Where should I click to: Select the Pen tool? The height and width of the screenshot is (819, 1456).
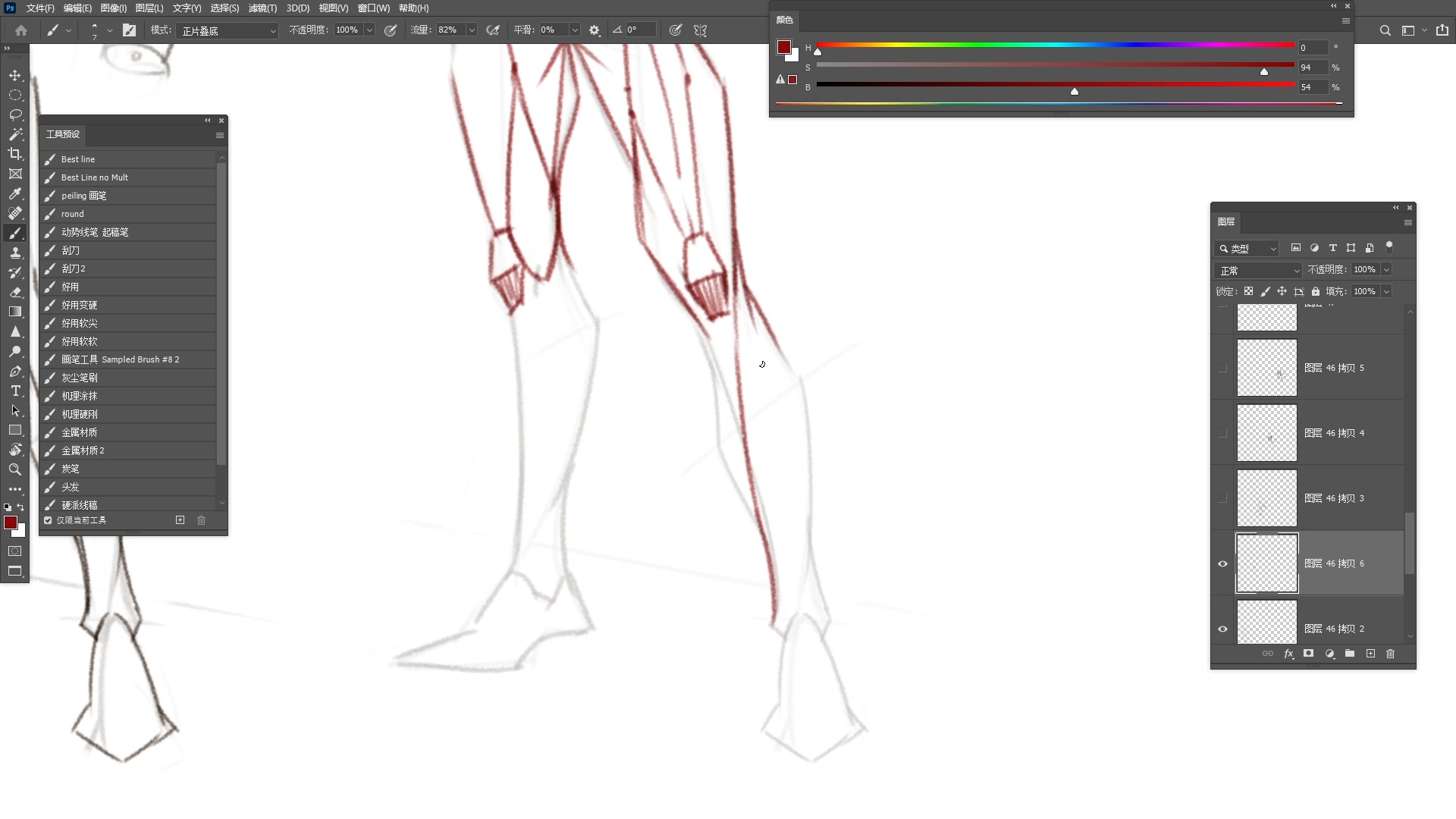pos(15,372)
